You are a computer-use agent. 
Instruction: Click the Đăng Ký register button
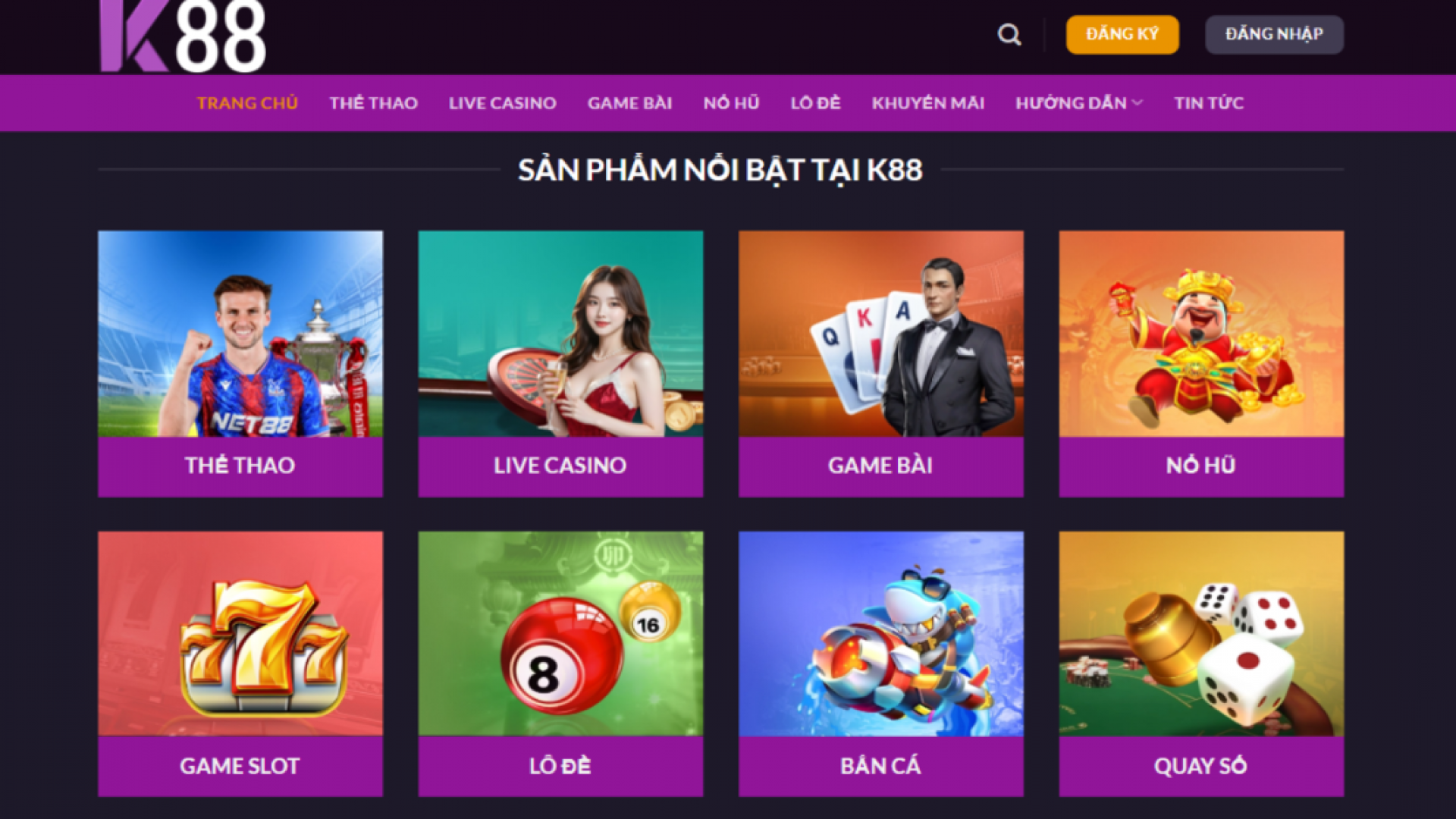[x=1122, y=35]
